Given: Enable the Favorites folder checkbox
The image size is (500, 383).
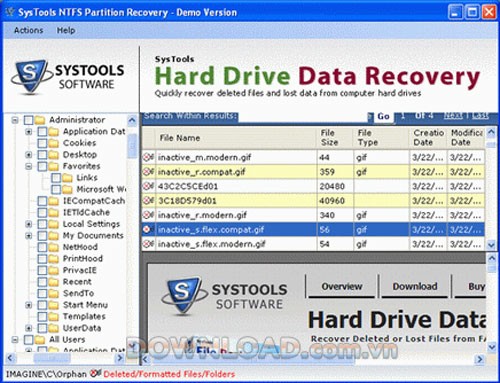Looking at the screenshot, I should coord(42,166).
